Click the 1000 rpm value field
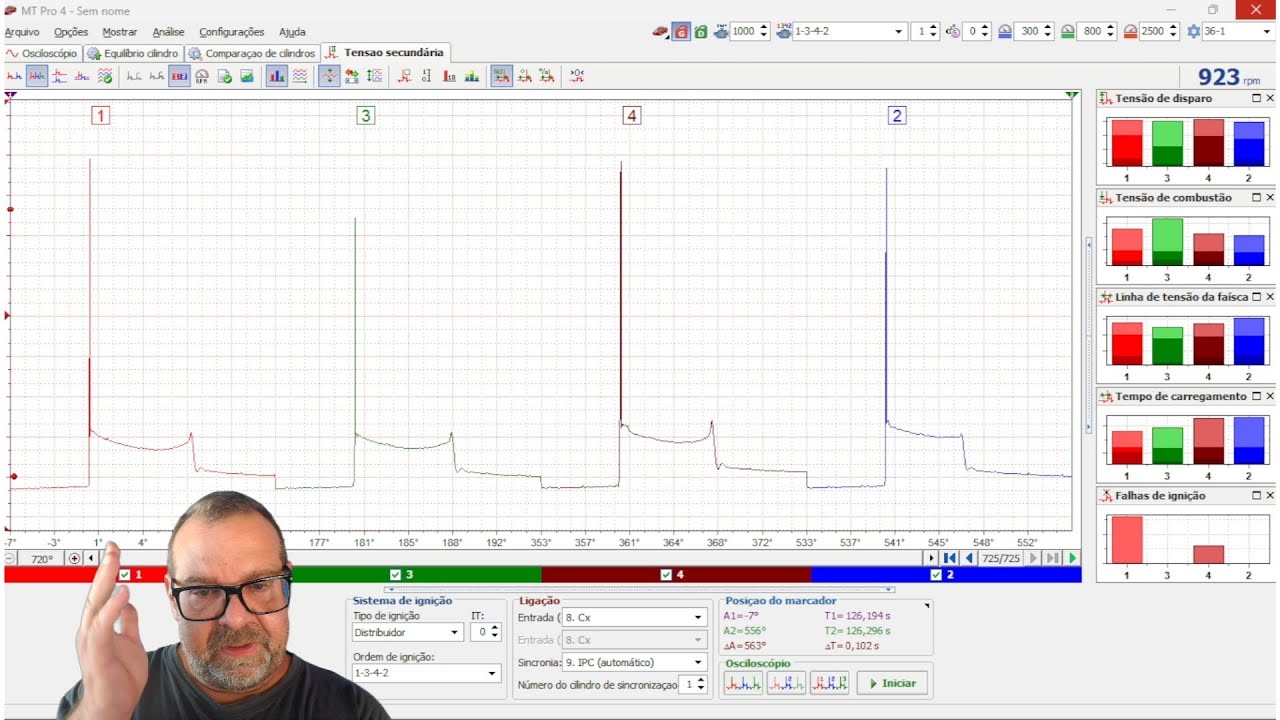The image size is (1280, 720). coord(750,31)
